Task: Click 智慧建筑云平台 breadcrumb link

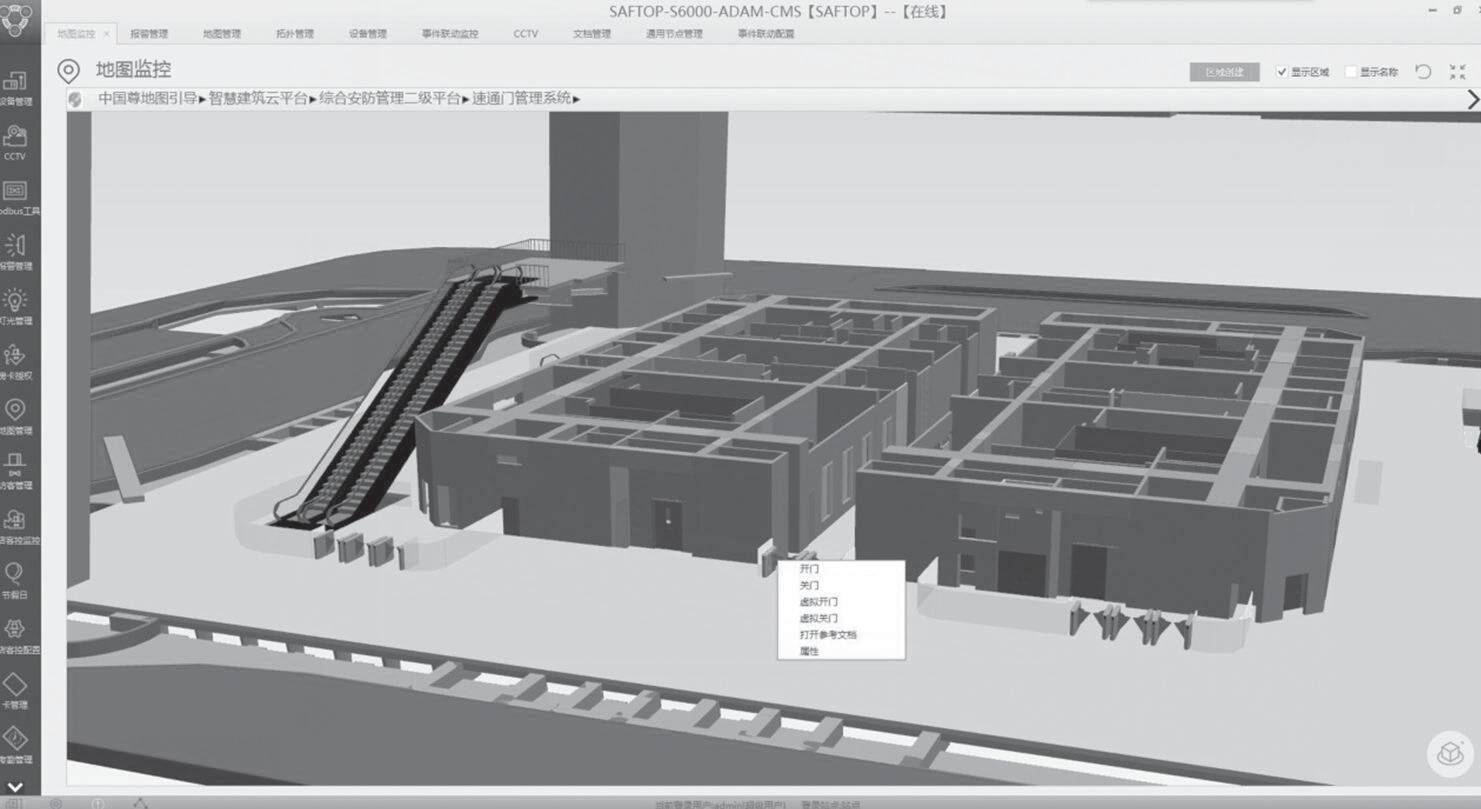Action: tap(257, 99)
